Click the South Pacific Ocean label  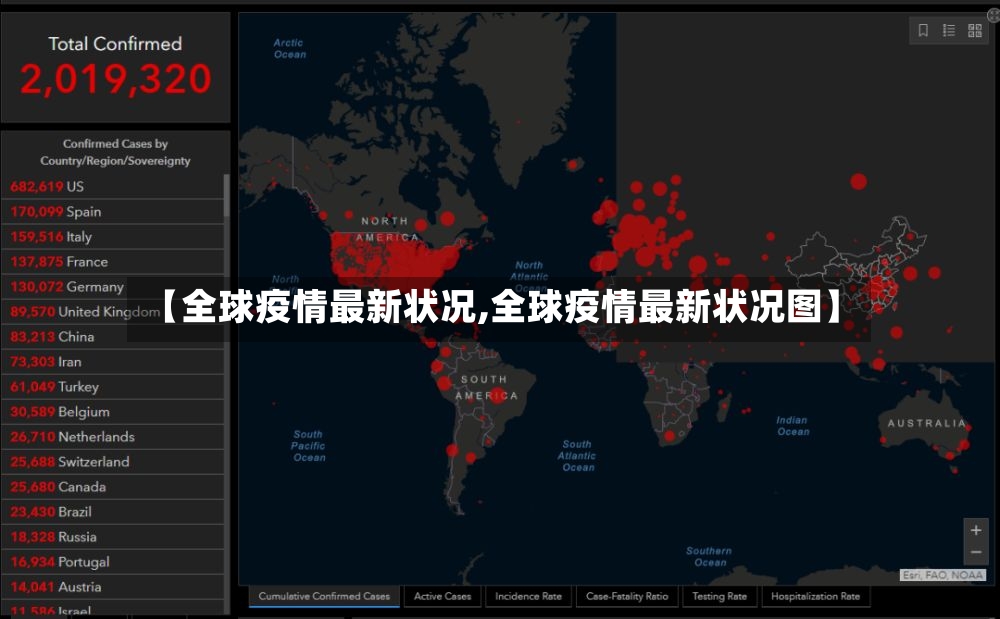(x=309, y=446)
